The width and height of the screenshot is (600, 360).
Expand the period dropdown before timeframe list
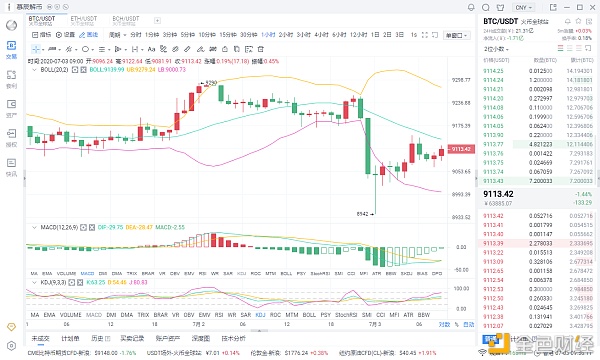117,35
